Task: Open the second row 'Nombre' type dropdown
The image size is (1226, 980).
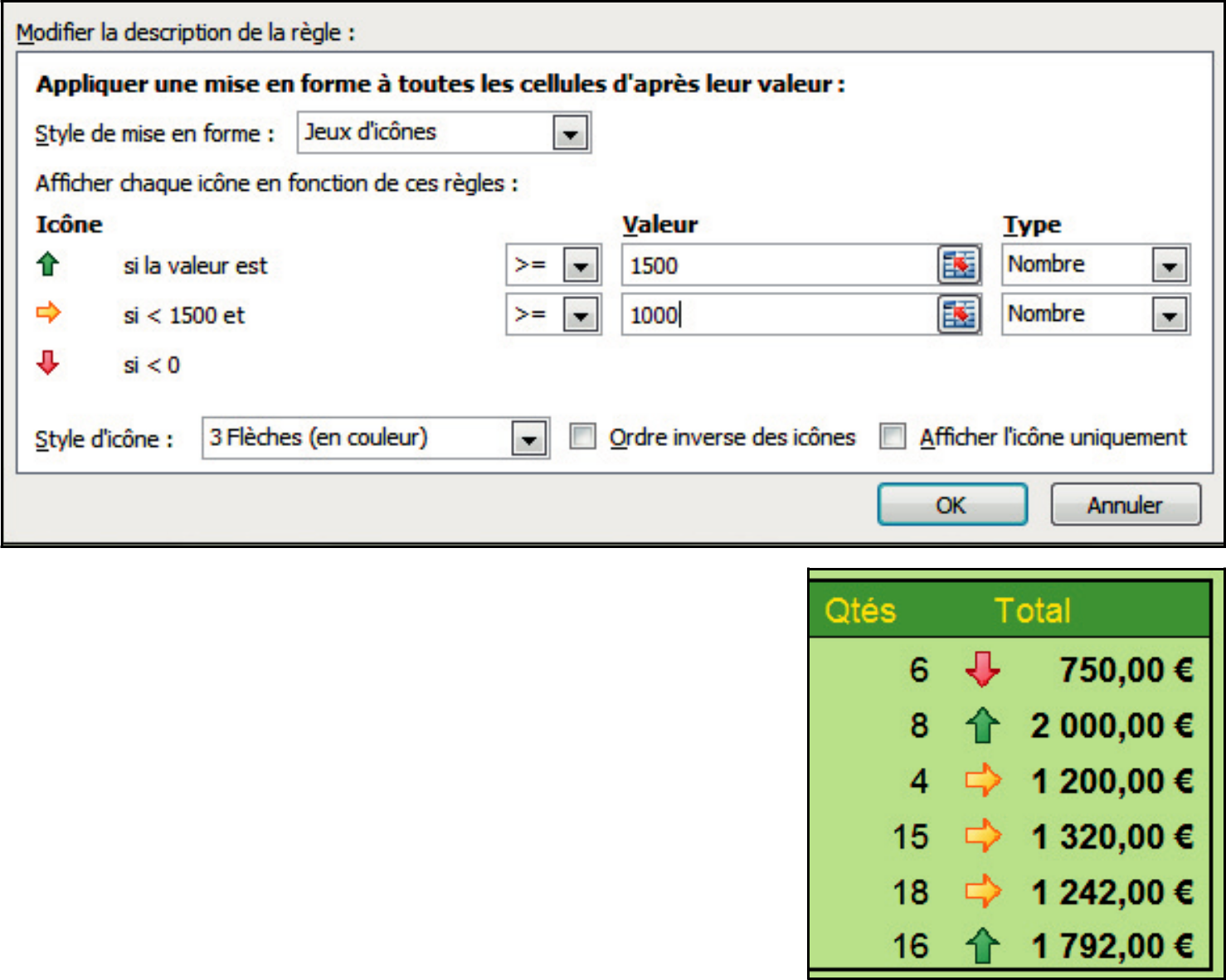Action: click(1169, 316)
